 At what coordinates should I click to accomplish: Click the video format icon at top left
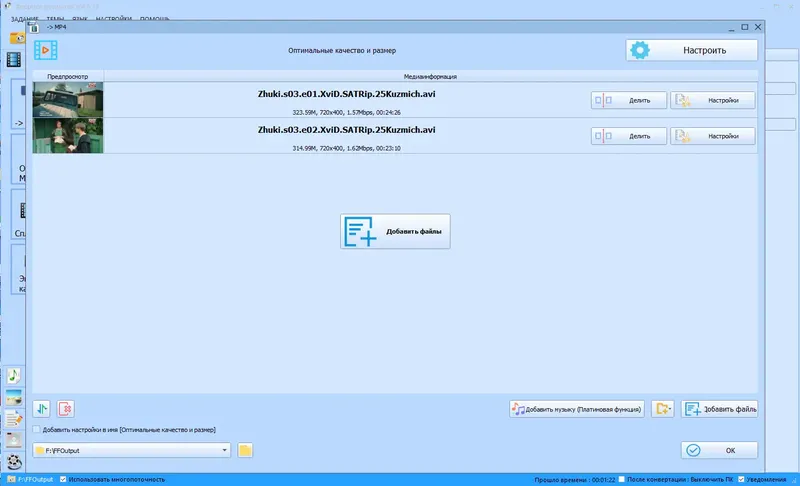point(45,50)
